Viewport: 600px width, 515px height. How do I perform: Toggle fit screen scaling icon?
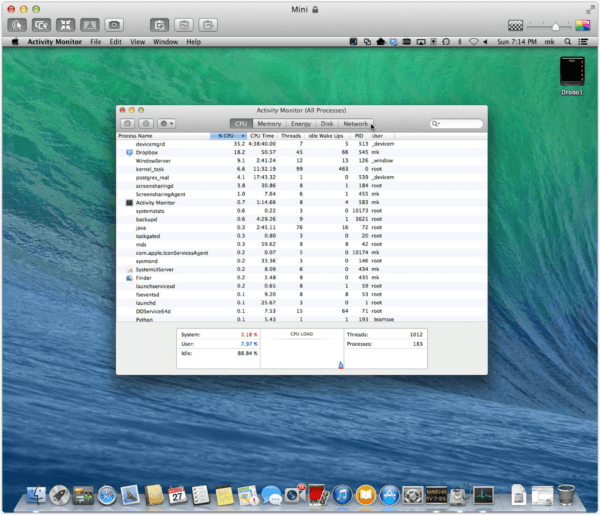[x=65, y=25]
